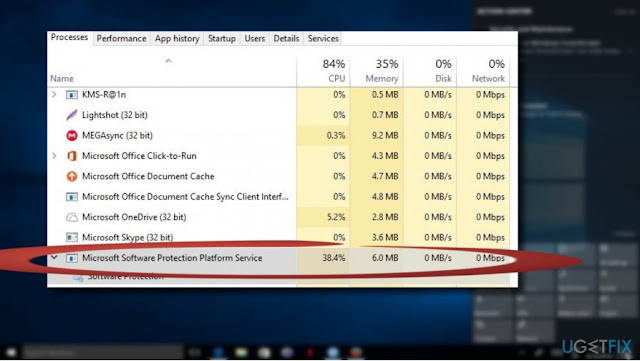Switch to the Startup tab
This screenshot has width=640, height=361.
tap(222, 39)
